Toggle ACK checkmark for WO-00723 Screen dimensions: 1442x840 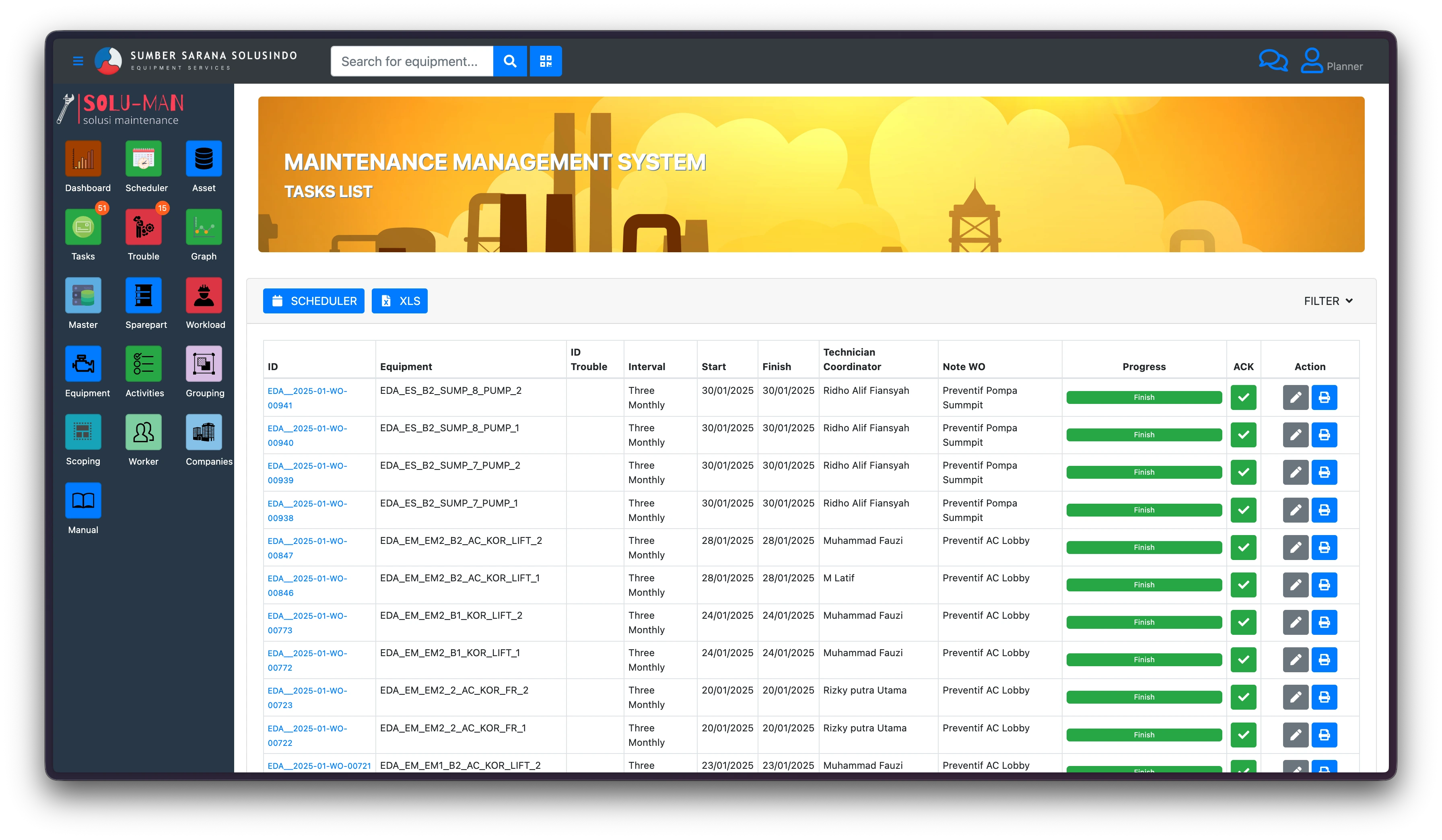click(1243, 697)
